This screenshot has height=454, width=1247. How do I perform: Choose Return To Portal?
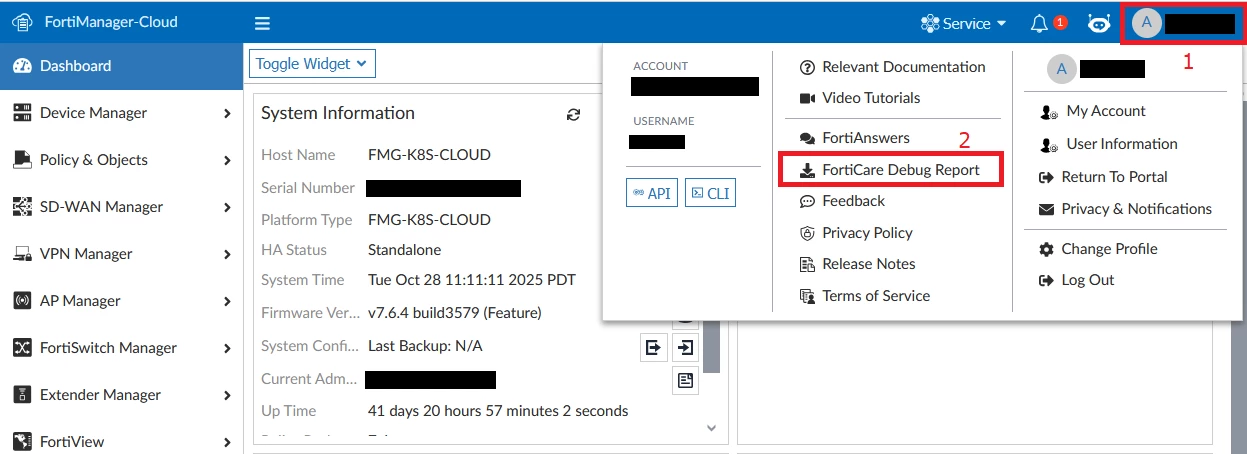(x=1103, y=177)
